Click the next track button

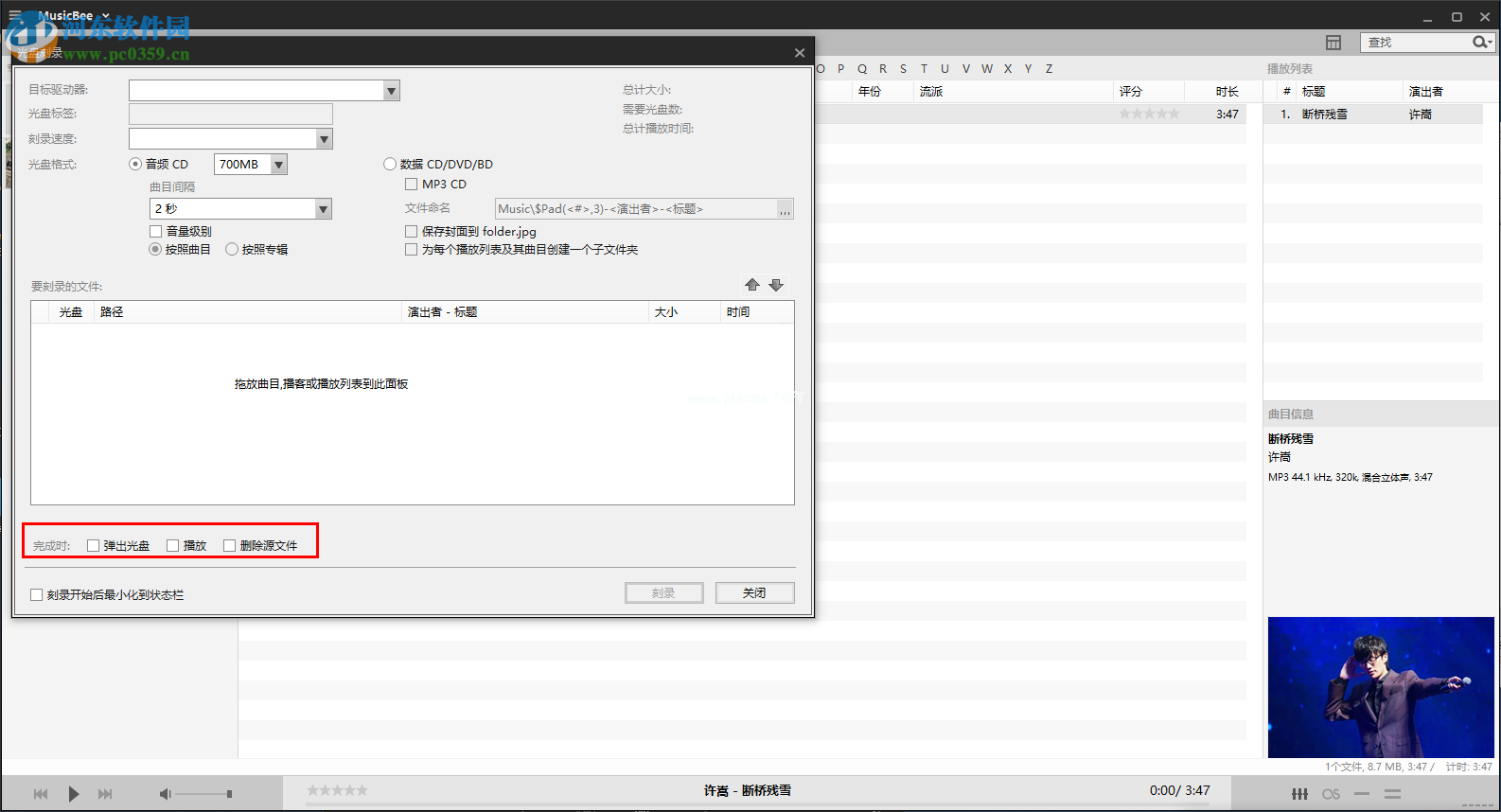105,794
